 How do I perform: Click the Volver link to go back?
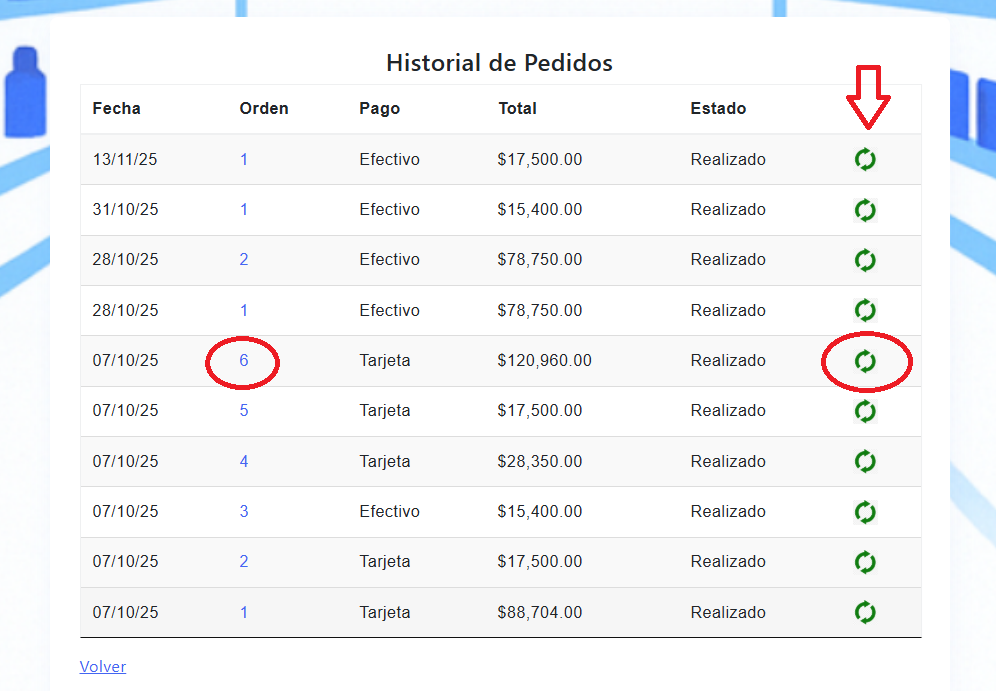pyautogui.click(x=103, y=667)
